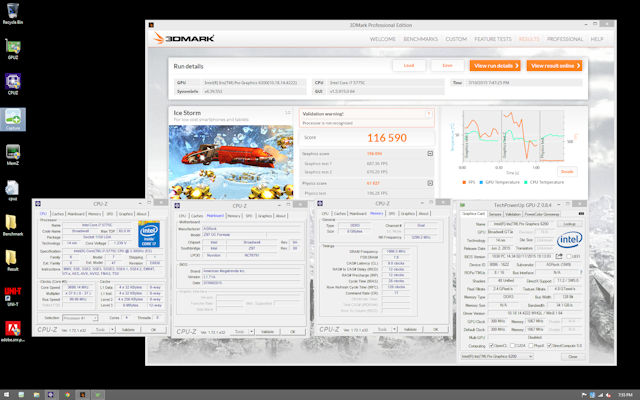Open the Adobe PDF file on desktop

click(x=13, y=331)
